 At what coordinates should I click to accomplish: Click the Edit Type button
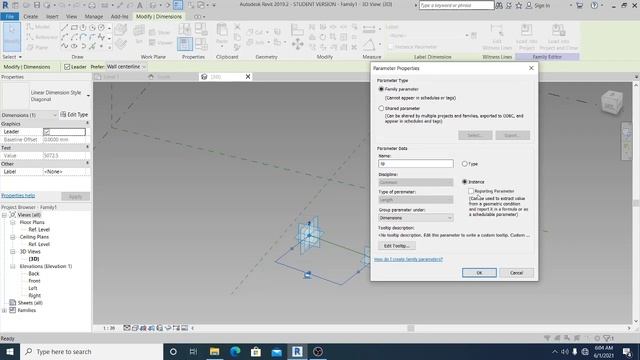pyautogui.click(x=74, y=115)
